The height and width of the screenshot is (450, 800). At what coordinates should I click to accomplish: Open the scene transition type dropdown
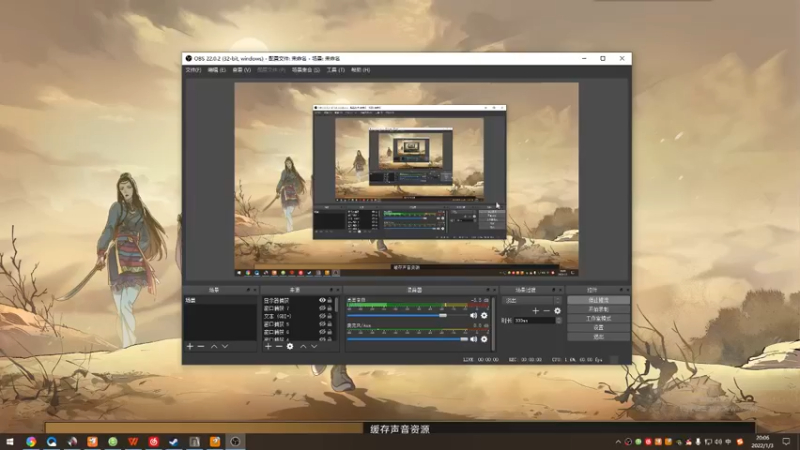pyautogui.click(x=531, y=301)
